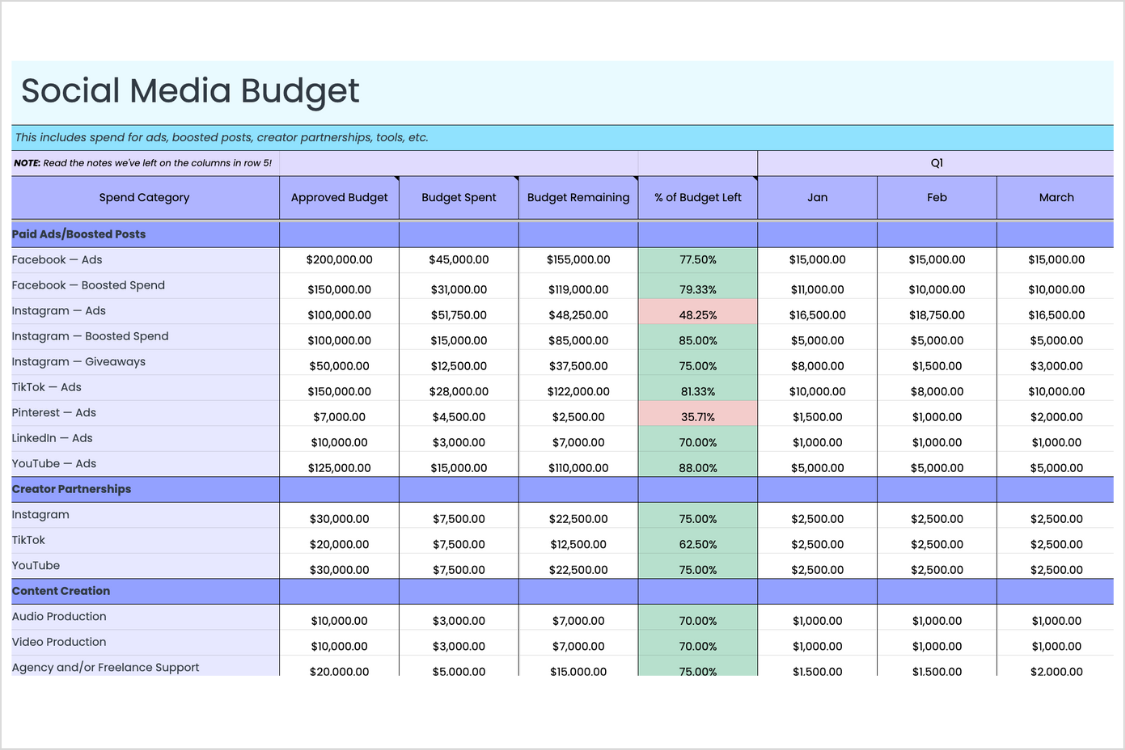1125x750 pixels.
Task: Select the Jan column header
Action: click(x=817, y=197)
